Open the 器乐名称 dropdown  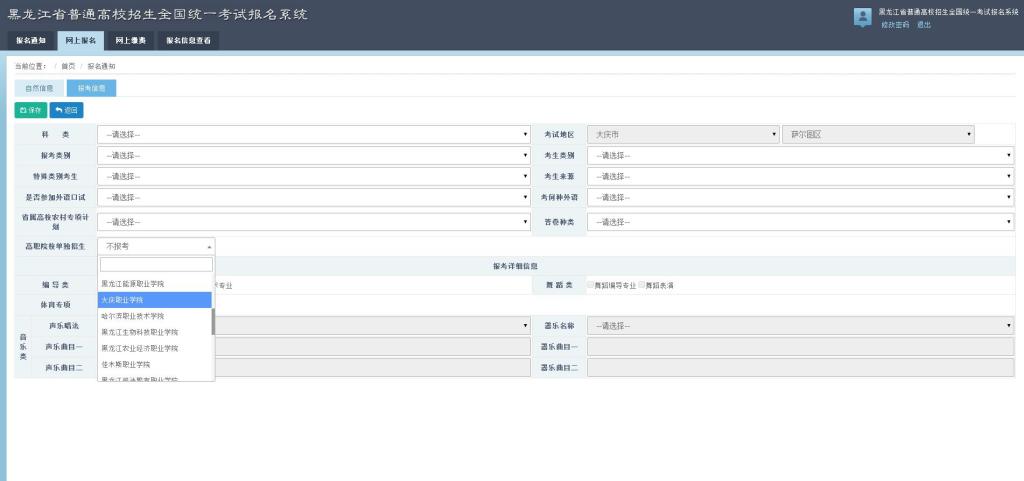click(x=800, y=325)
